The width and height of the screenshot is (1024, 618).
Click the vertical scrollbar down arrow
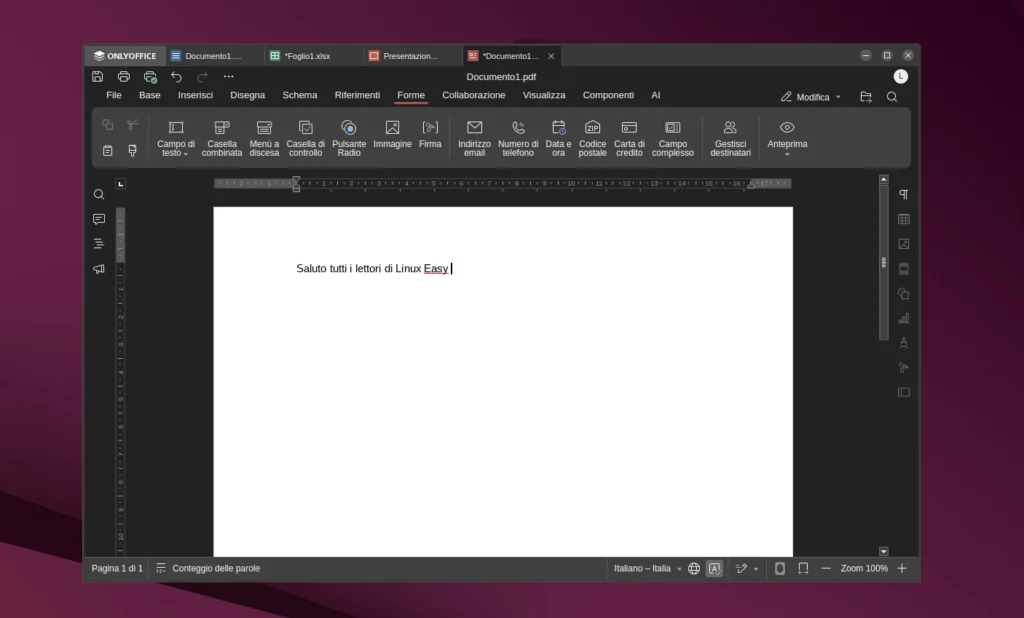[x=883, y=551]
